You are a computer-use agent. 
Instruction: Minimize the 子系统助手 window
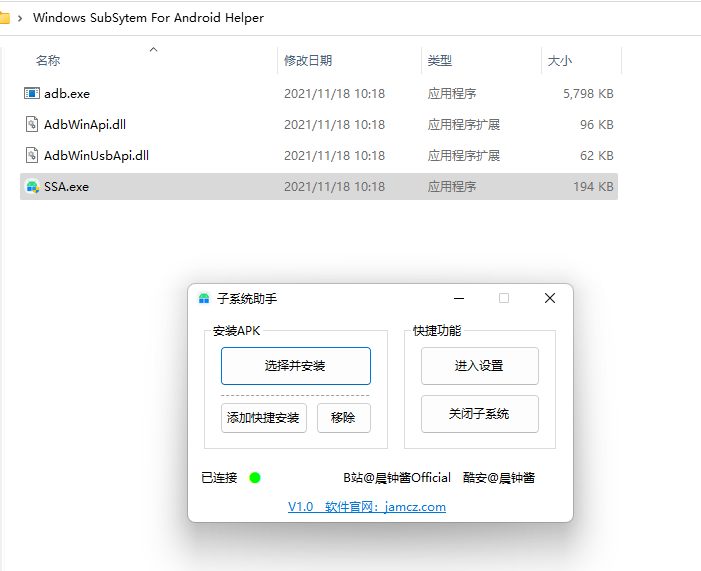459,298
